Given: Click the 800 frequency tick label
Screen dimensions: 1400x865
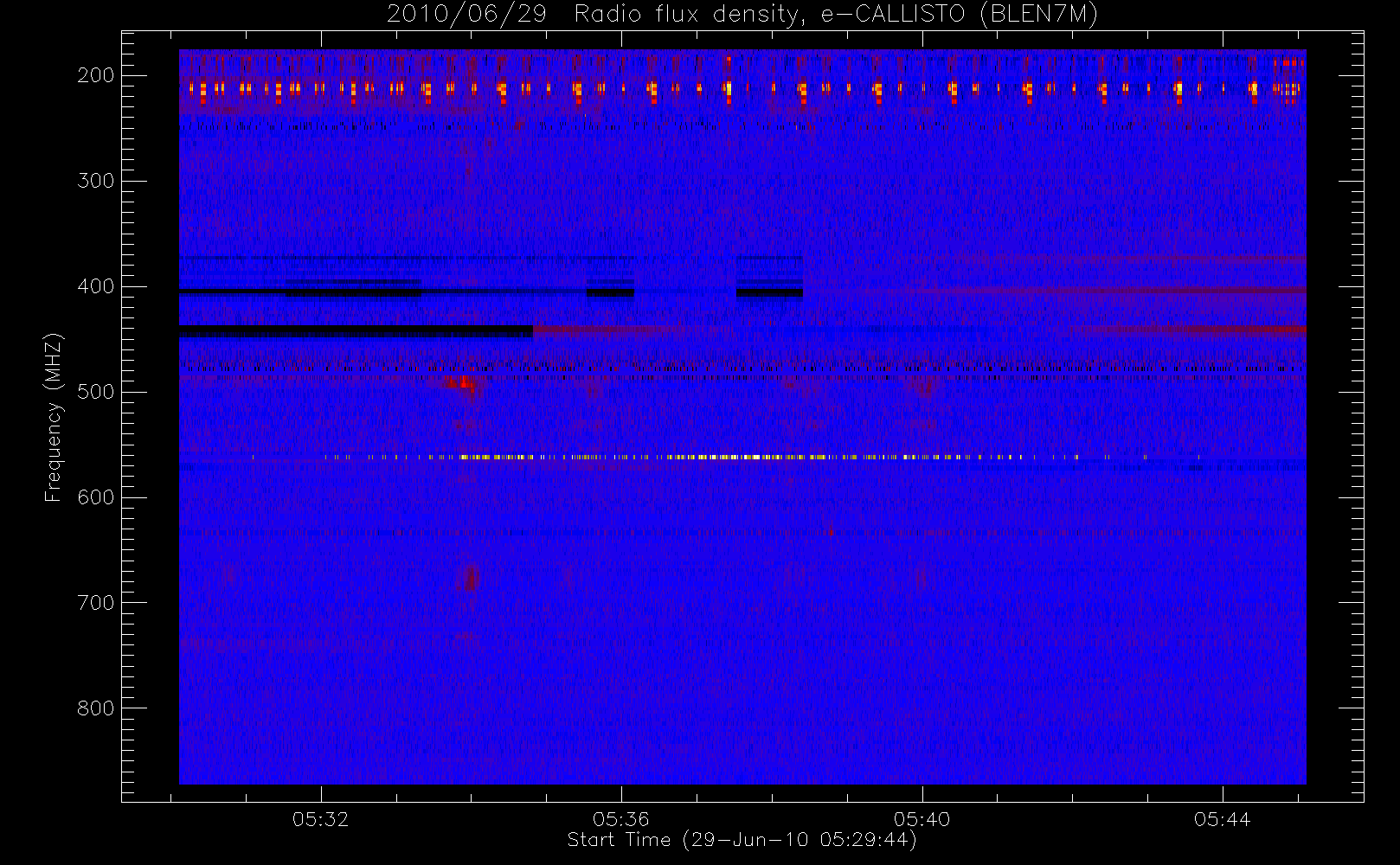Looking at the screenshot, I should [96, 708].
